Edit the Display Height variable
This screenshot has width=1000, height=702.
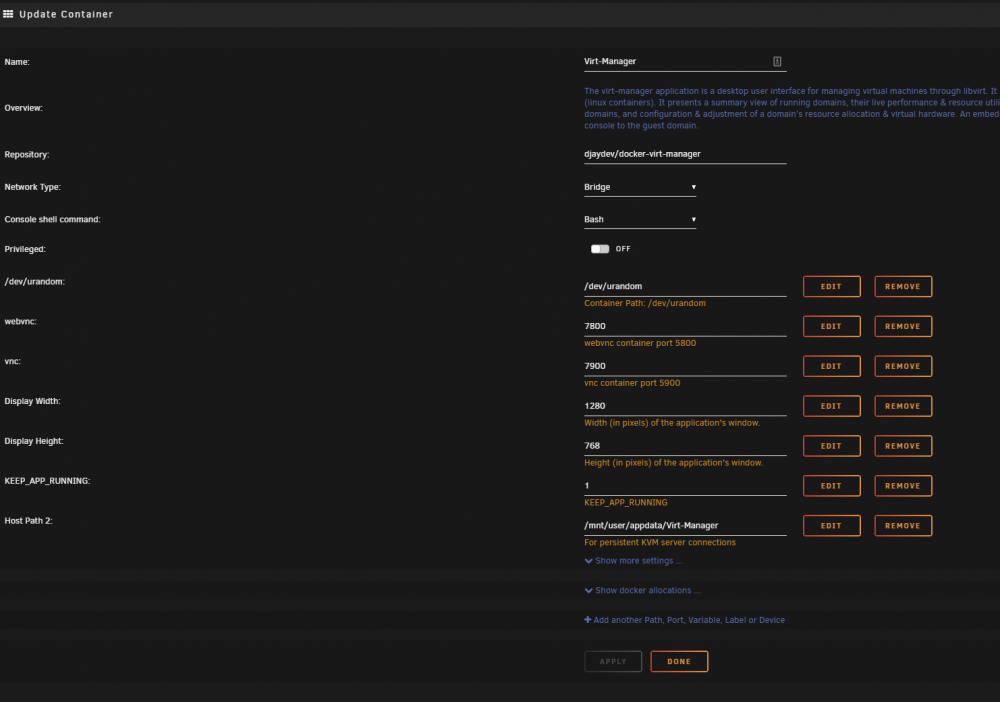(832, 446)
